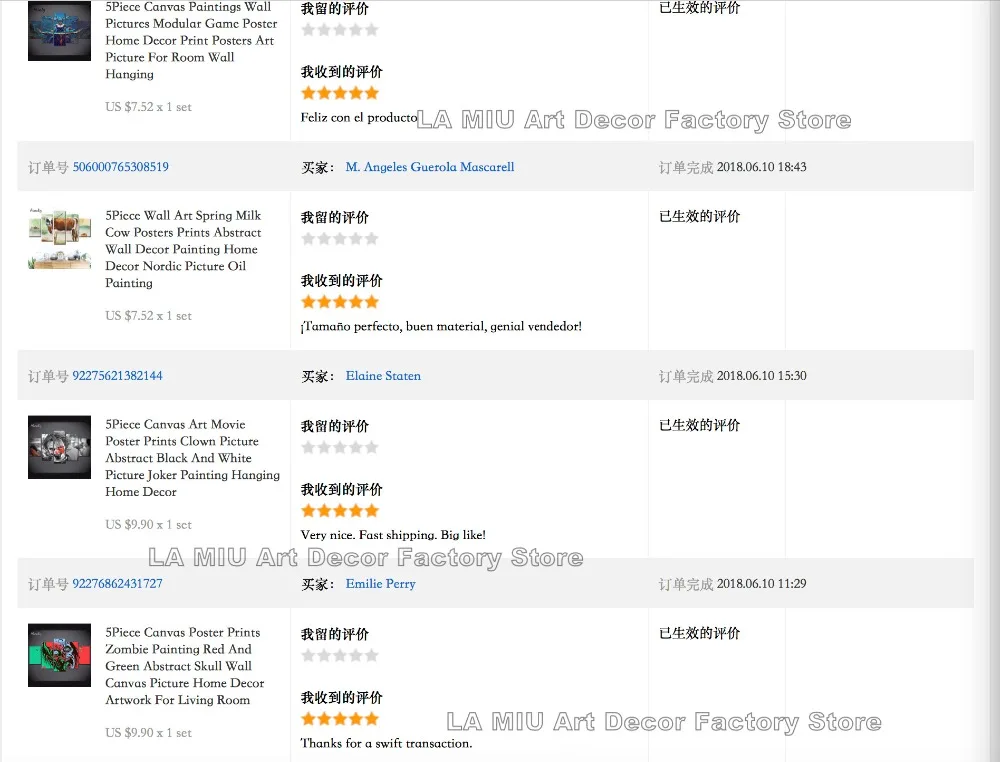View buyer Elaine Staten's profile
Screen dimensions: 1000x762
(x=383, y=376)
